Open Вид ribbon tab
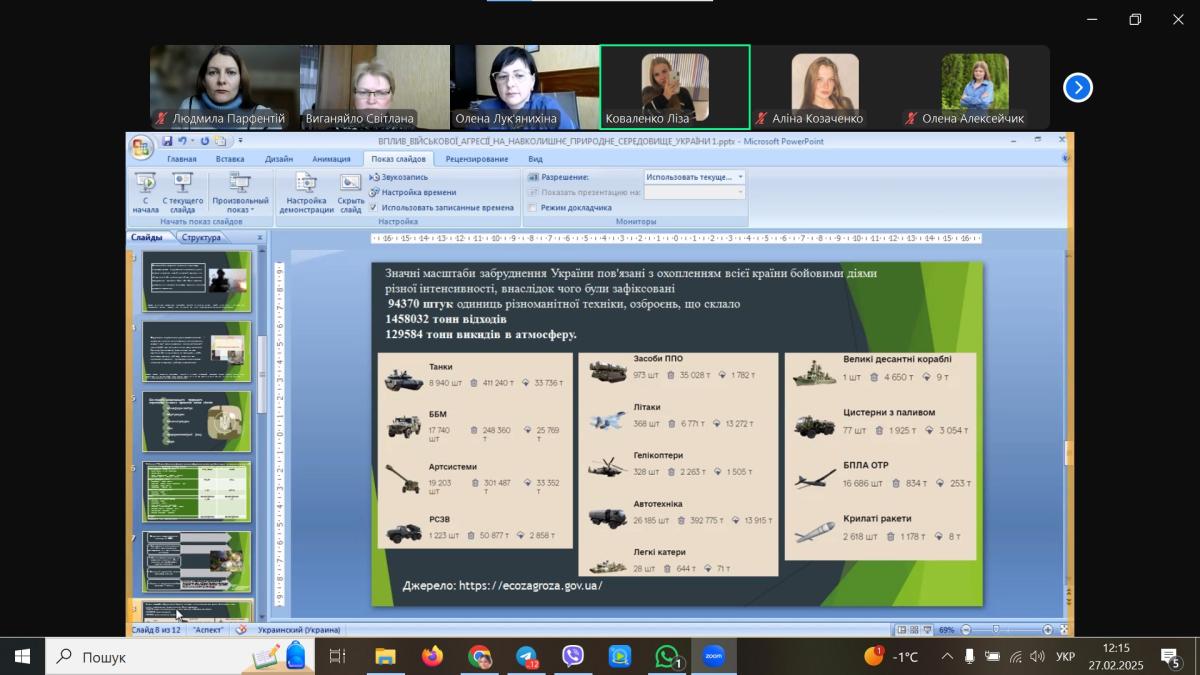The image size is (1200, 675). [535, 159]
